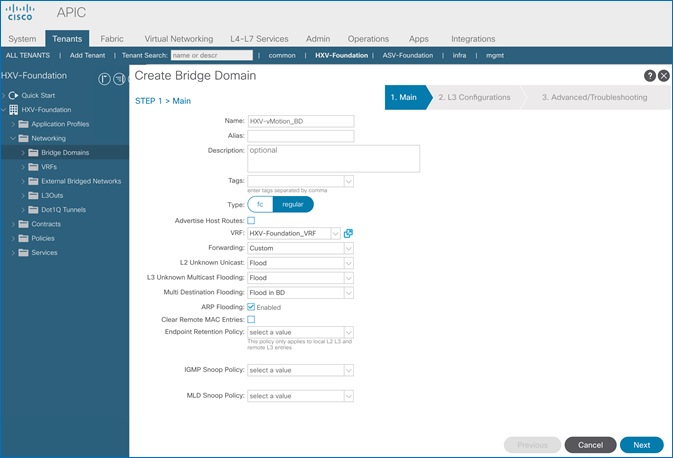Select the common tenant link

[282, 55]
